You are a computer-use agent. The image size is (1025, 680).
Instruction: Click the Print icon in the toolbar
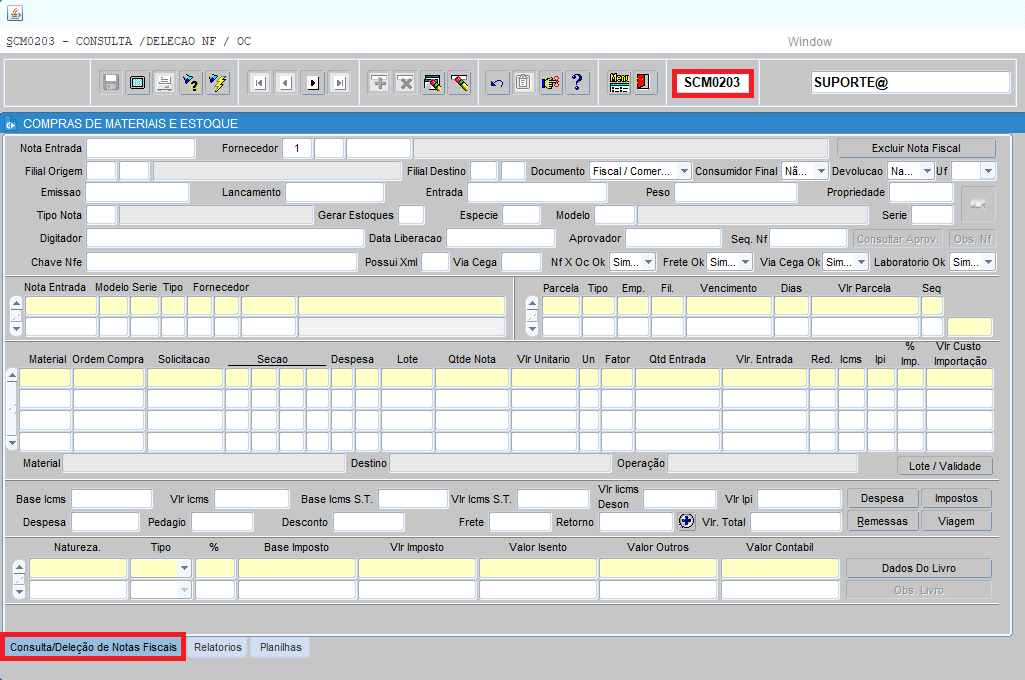click(x=165, y=82)
